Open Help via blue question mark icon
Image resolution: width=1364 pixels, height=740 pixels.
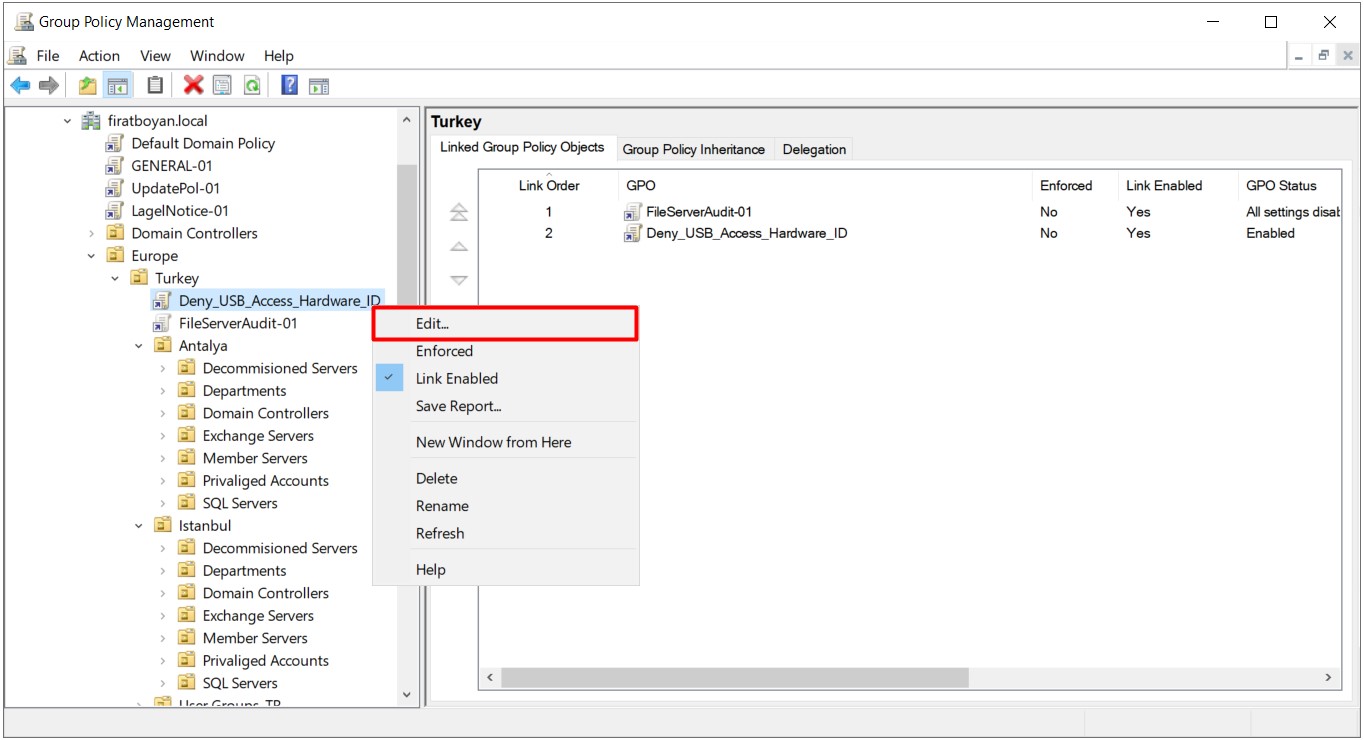click(290, 86)
